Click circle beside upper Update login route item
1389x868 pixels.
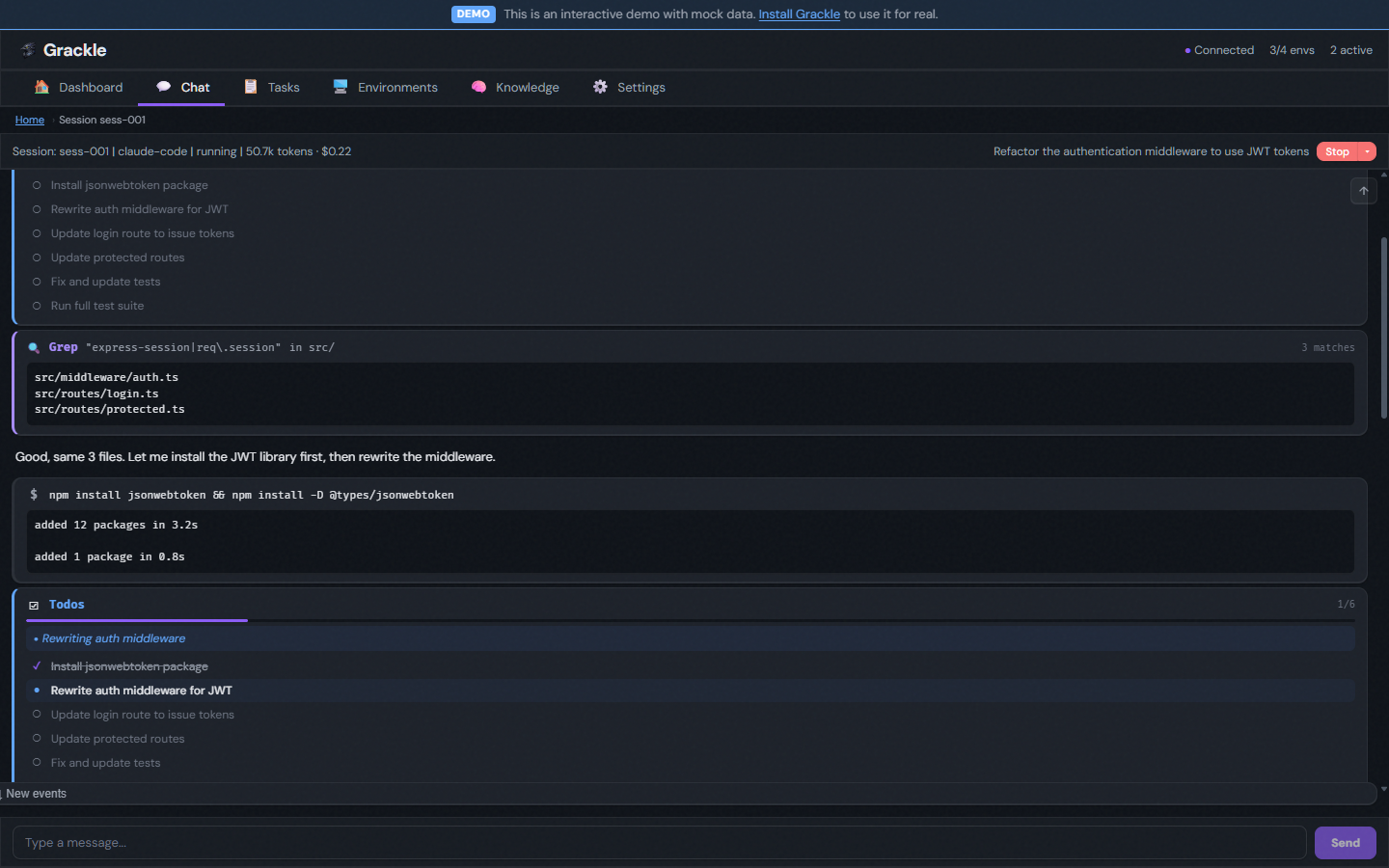[x=37, y=233]
